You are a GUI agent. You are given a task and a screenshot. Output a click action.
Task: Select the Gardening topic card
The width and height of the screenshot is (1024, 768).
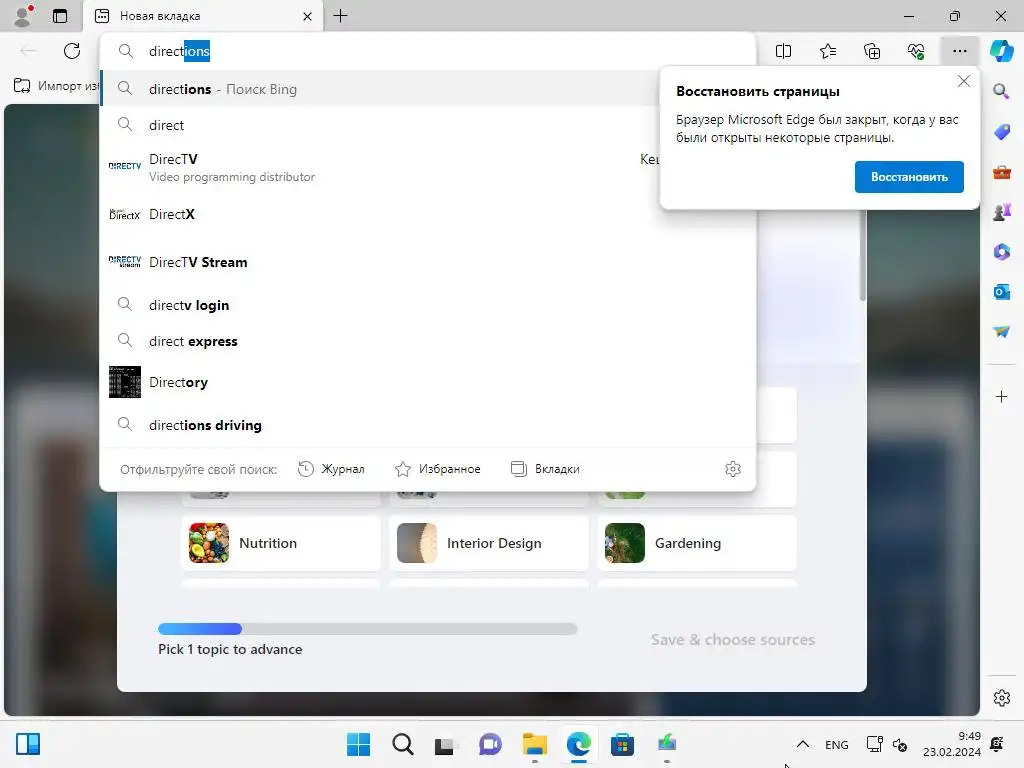[697, 543]
